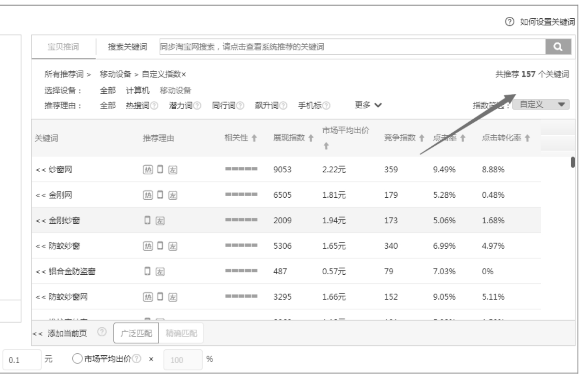
Task: Add keyword 防蚊纱窗 with its << arrows
Action: point(41,246)
